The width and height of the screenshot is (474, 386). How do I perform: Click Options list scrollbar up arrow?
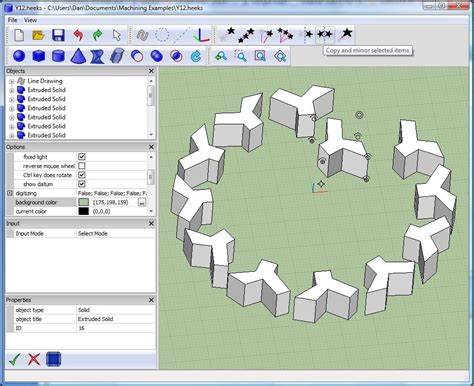tap(151, 156)
